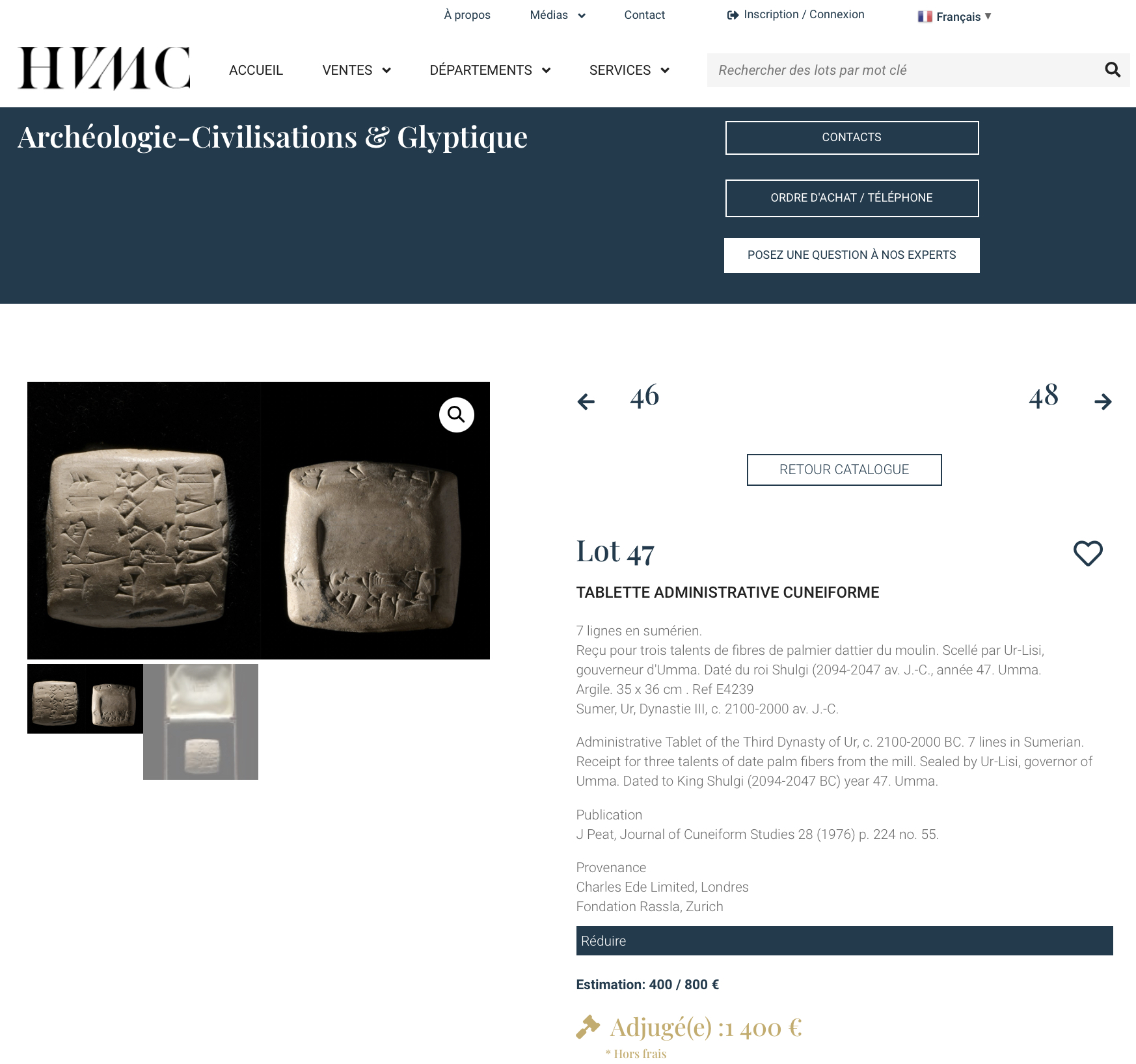This screenshot has width=1136, height=1064.
Task: Click the French flag icon
Action: tap(925, 16)
